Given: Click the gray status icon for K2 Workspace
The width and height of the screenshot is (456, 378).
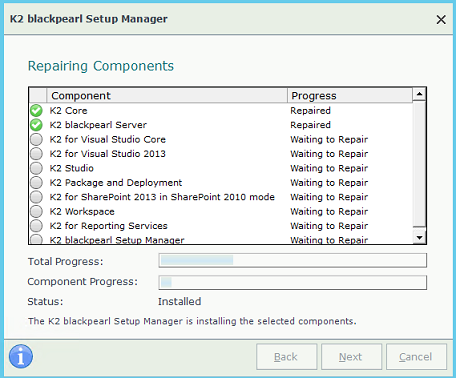Looking at the screenshot, I should (36, 211).
